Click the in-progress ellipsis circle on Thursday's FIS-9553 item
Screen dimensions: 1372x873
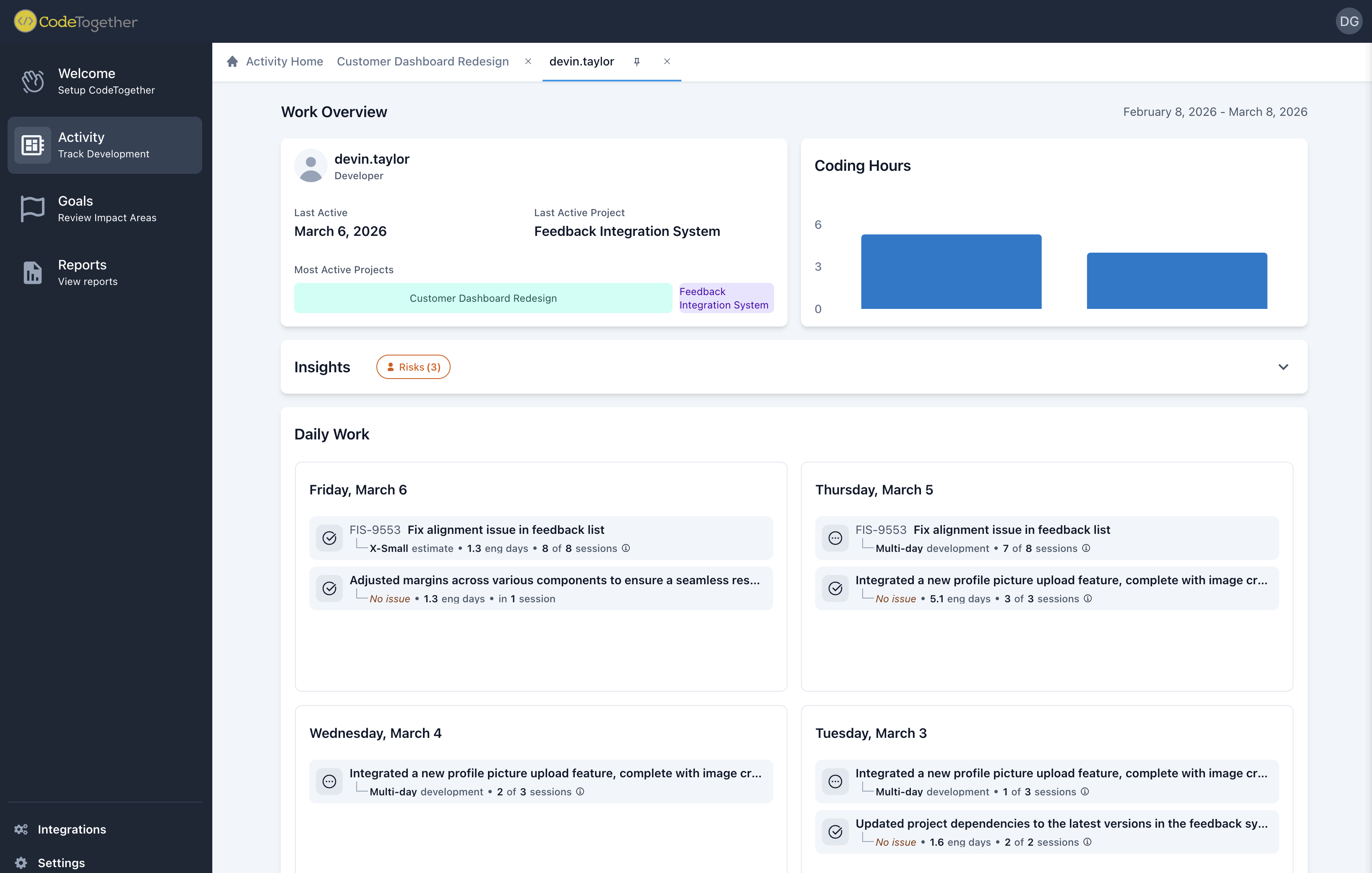[835, 538]
